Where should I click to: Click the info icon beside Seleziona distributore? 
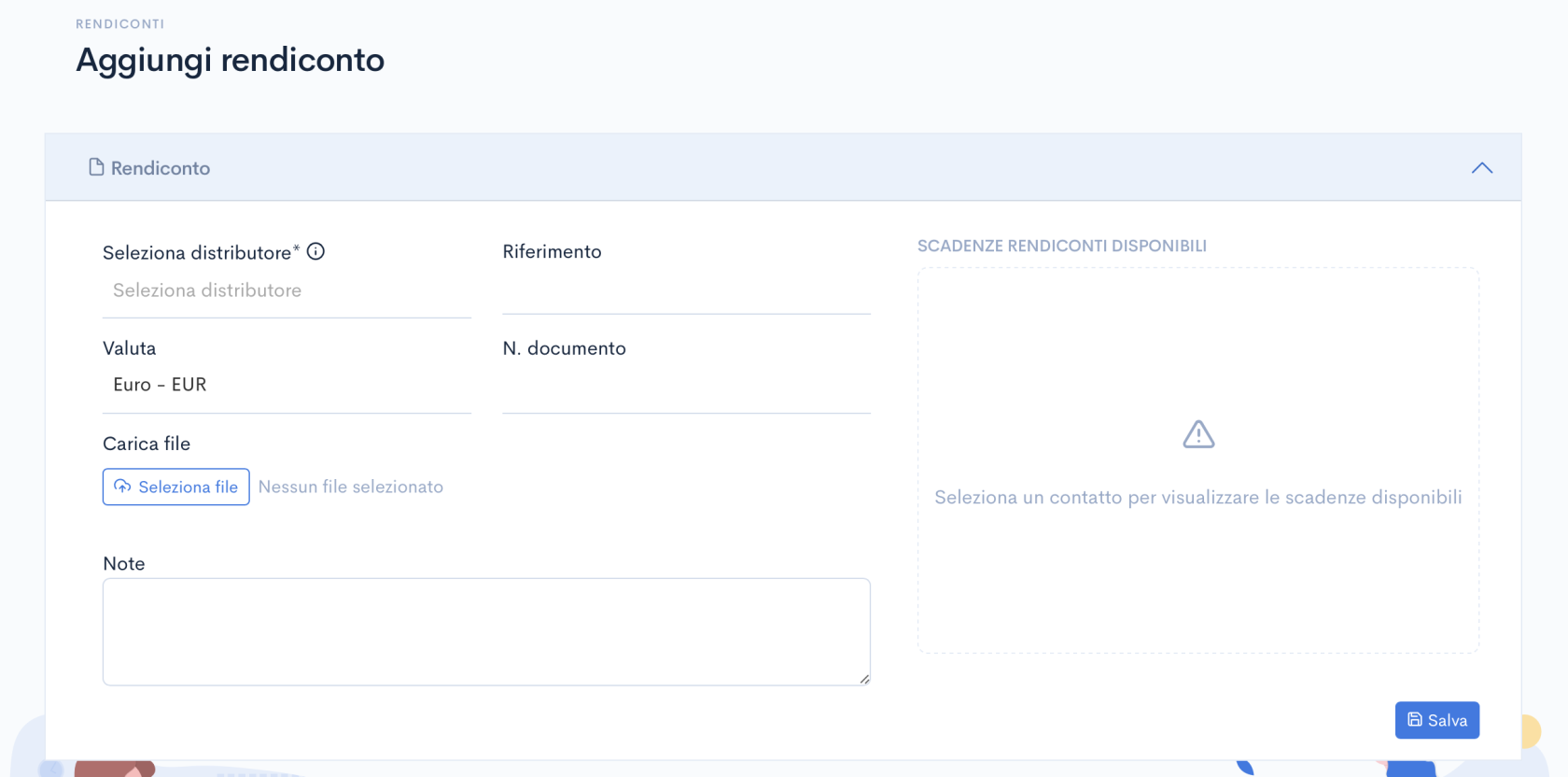(x=315, y=251)
